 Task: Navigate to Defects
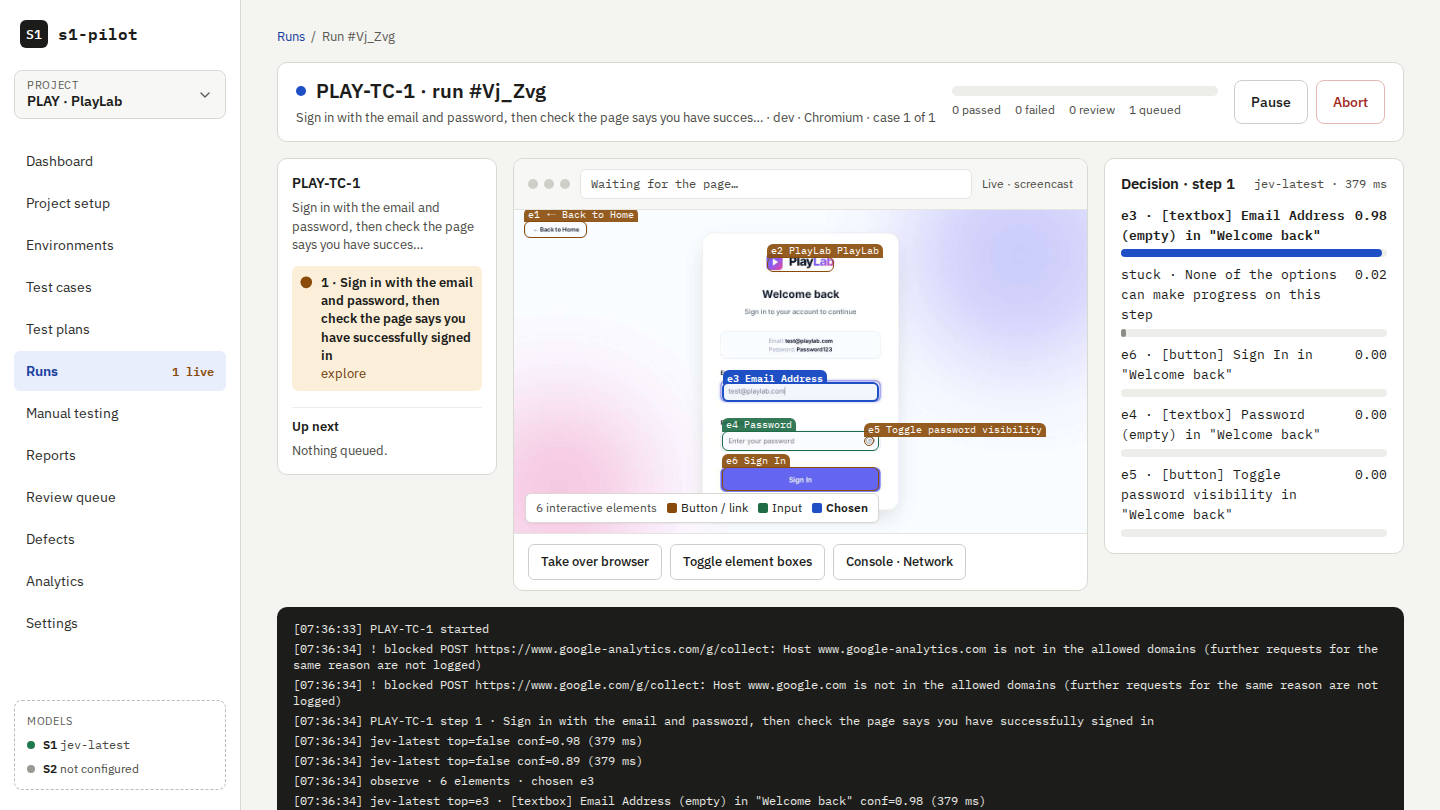[120, 539]
